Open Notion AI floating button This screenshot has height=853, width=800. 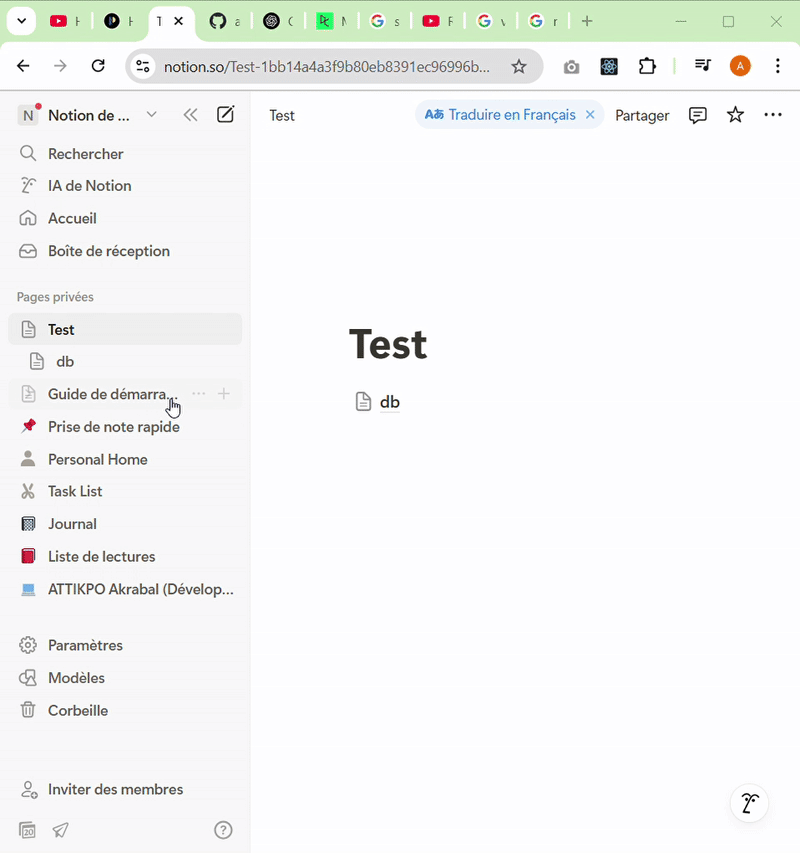tap(749, 803)
